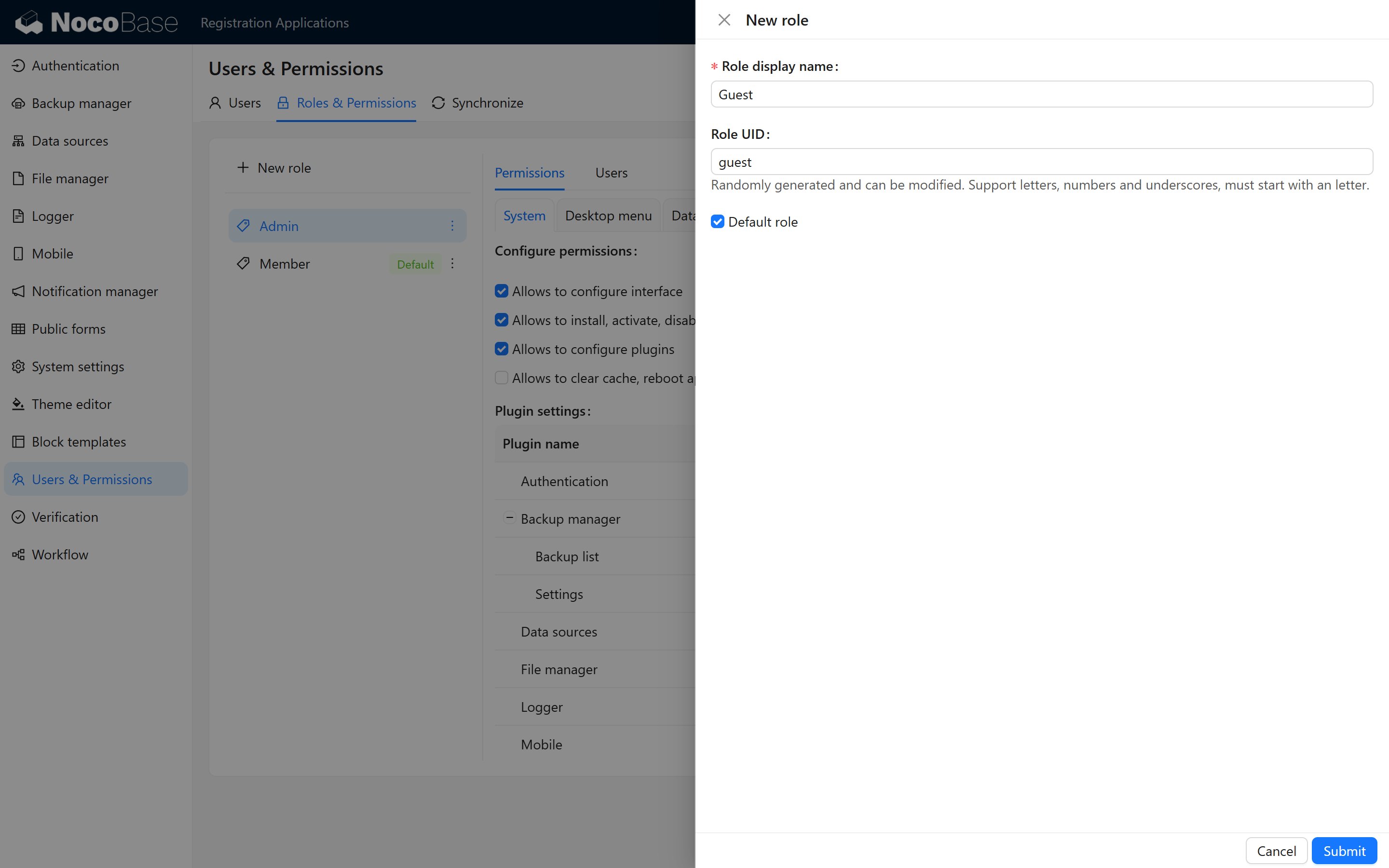
Task: Click the Workflow sidebar icon
Action: (x=18, y=555)
